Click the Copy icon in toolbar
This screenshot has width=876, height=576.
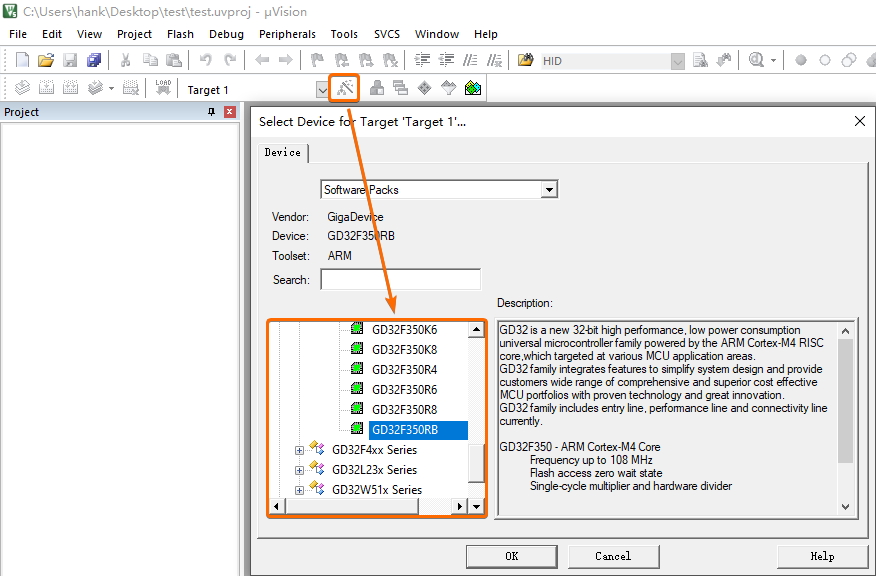150,60
